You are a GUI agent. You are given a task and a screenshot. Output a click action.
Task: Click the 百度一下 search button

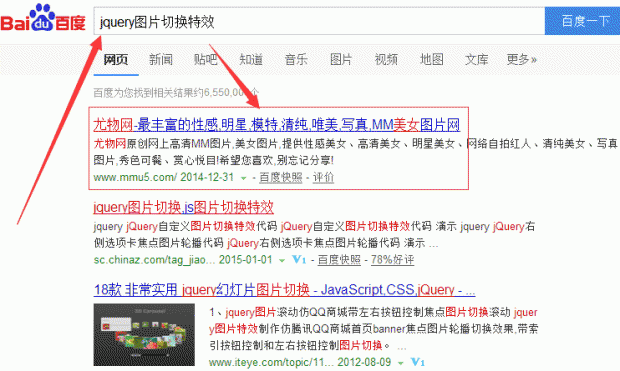point(582,21)
